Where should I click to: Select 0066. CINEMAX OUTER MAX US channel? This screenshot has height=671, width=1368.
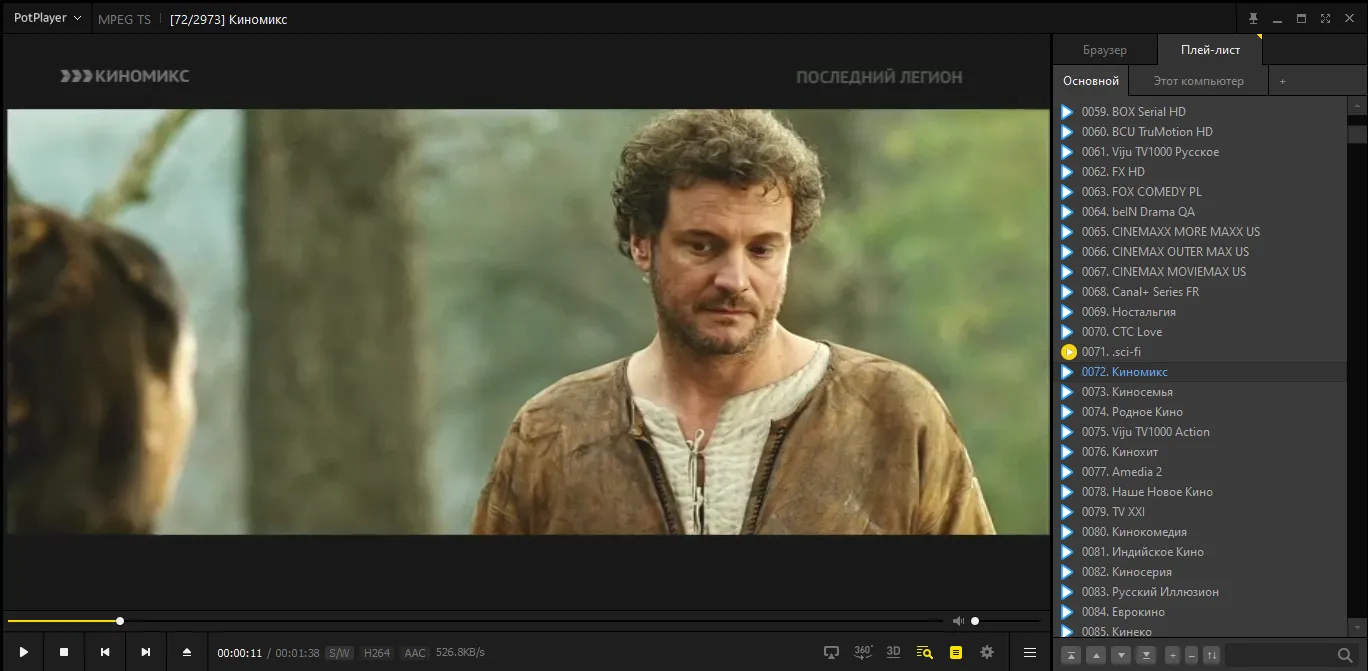click(1200, 252)
